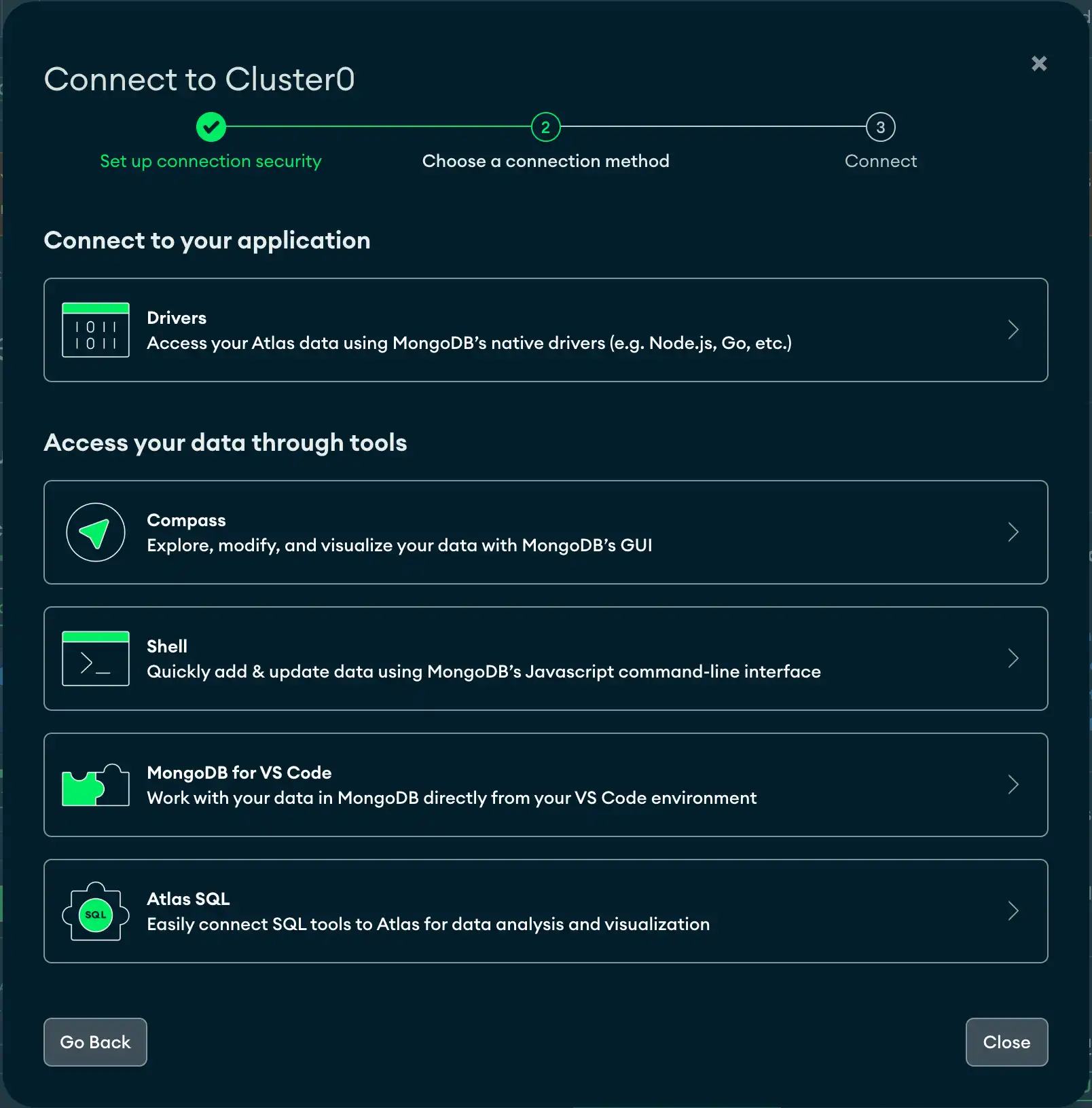
Task: Expand the Shell row via its chevron
Action: coord(1014,658)
